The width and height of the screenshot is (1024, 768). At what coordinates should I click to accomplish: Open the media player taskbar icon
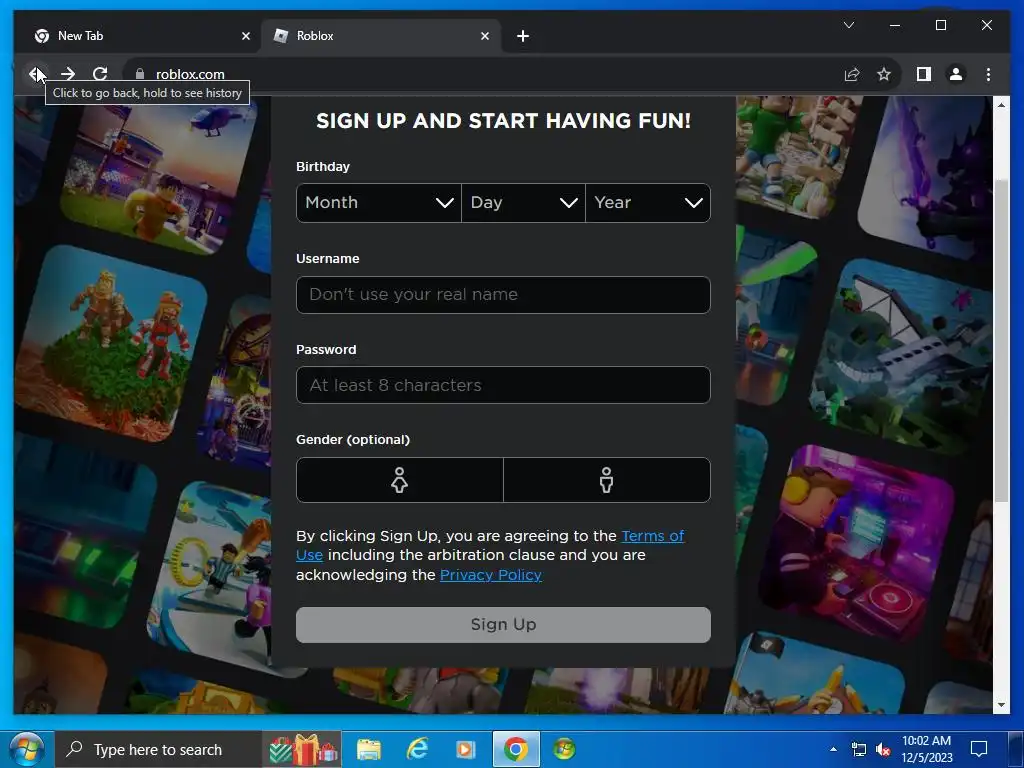click(466, 750)
